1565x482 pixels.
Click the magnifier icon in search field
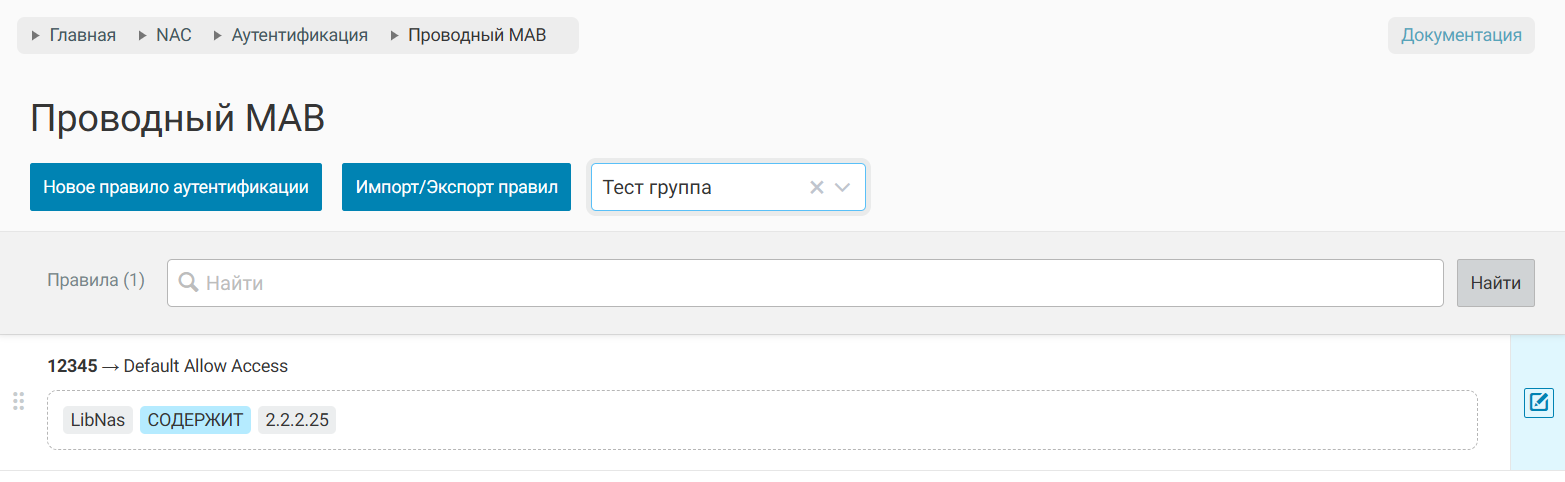187,283
